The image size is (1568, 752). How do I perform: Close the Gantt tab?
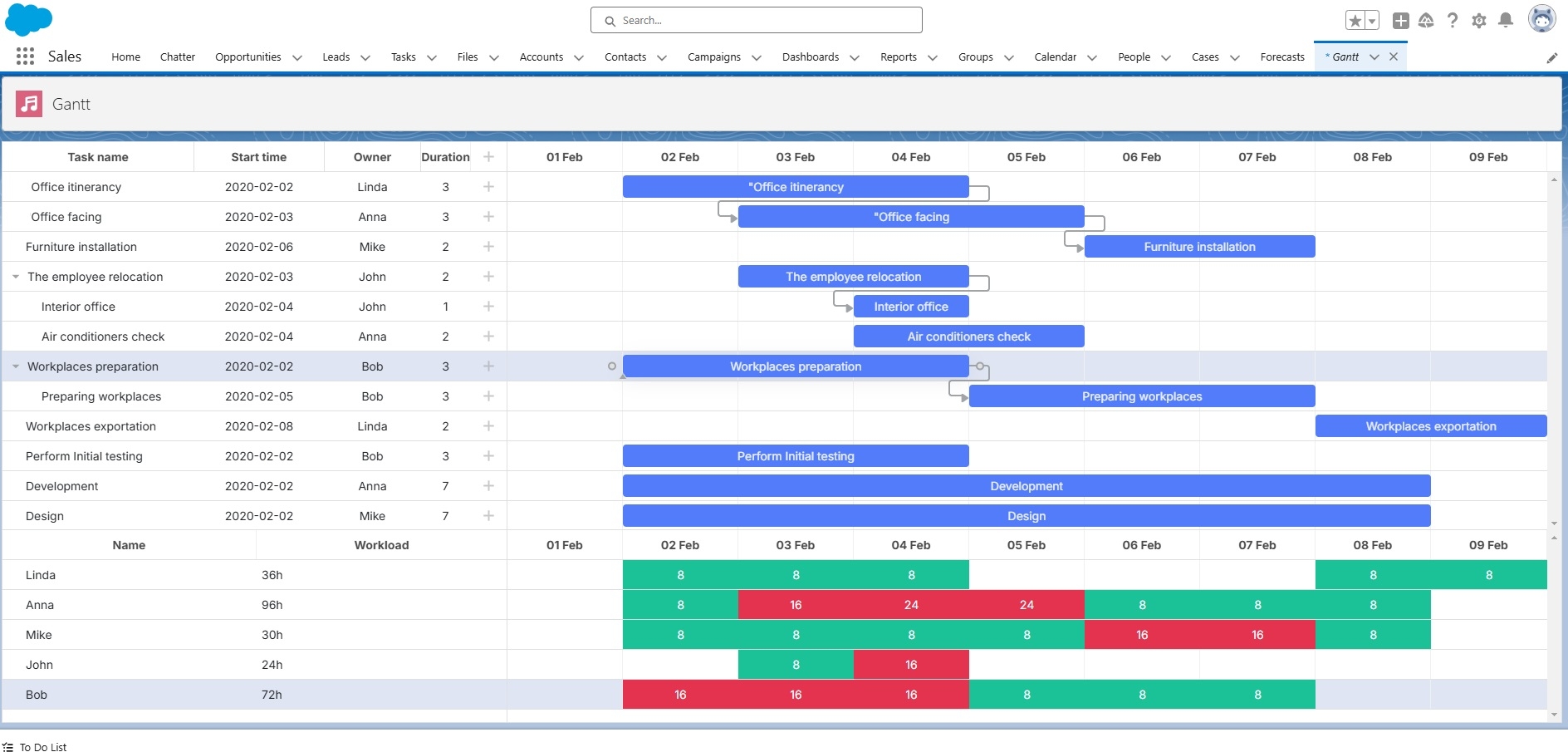point(1394,56)
